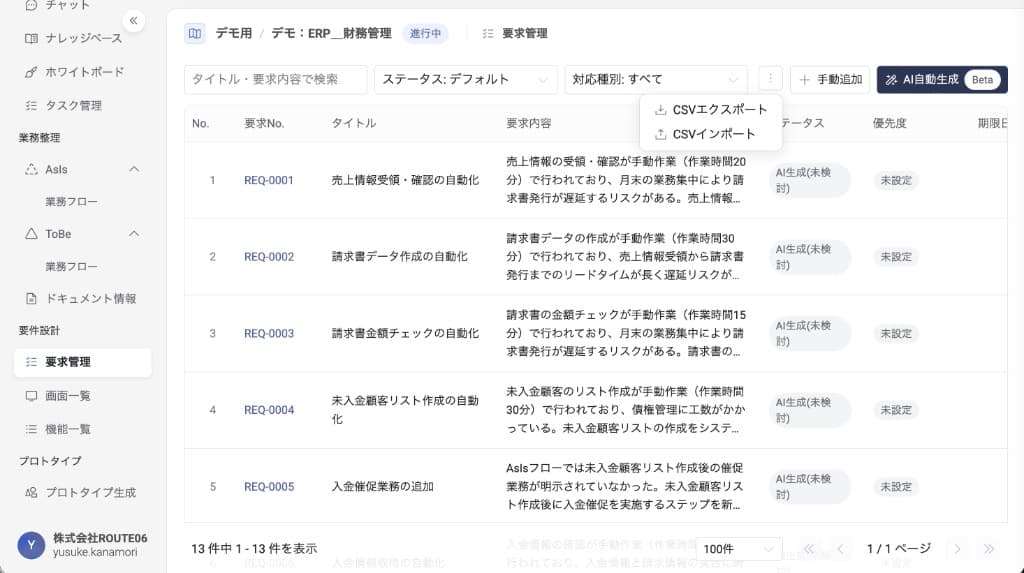This screenshot has height=573, width=1024.
Task: Open requirement REQ-0002
Action: click(x=269, y=257)
